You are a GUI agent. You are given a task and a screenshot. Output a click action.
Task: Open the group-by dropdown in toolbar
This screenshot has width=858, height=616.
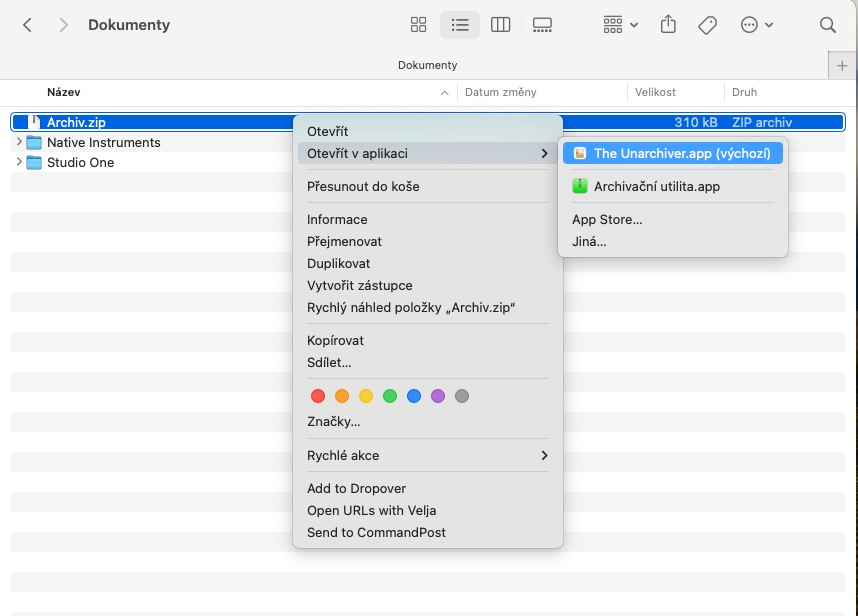pyautogui.click(x=620, y=25)
